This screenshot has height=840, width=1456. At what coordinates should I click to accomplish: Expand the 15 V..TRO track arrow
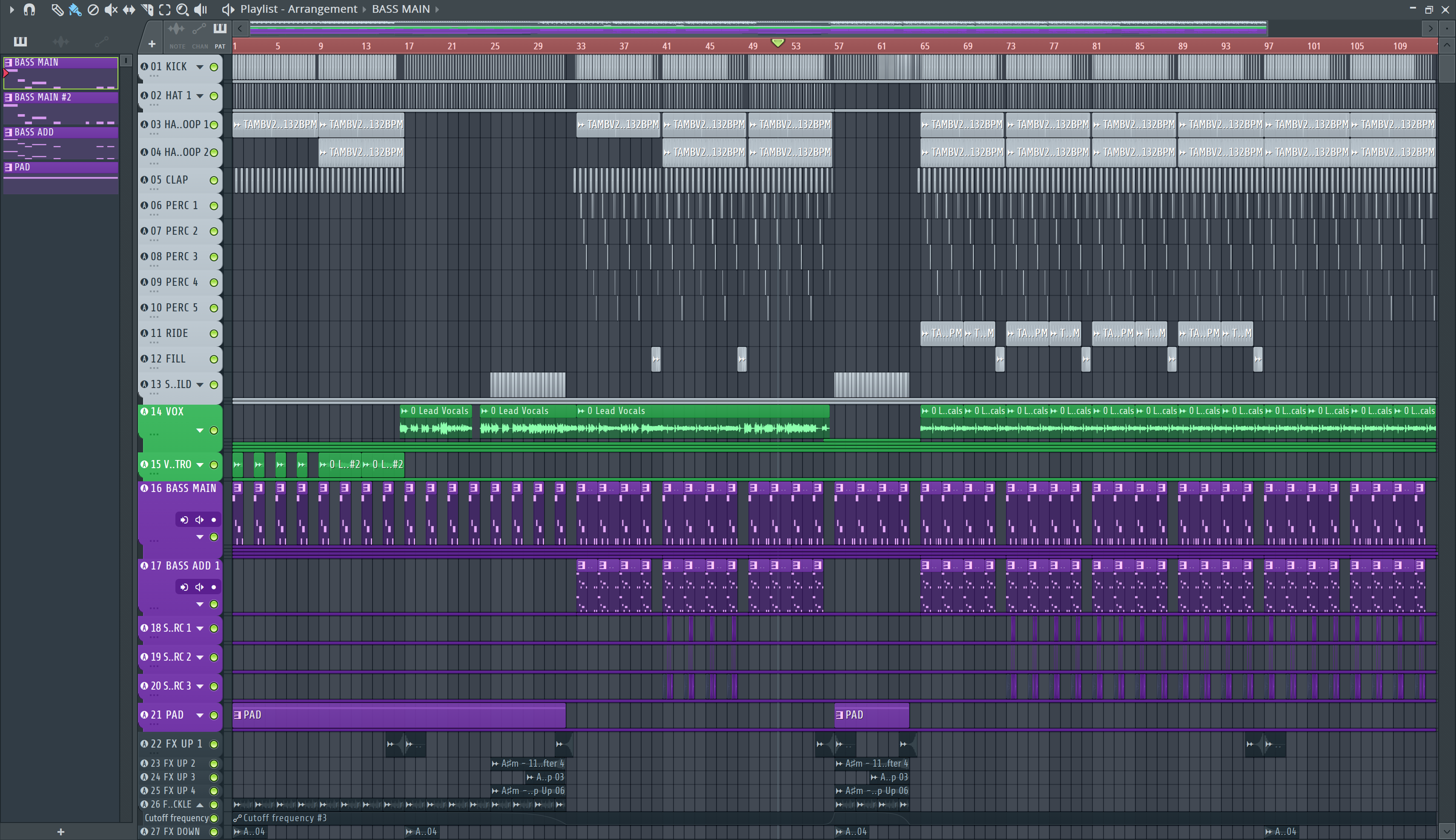[200, 465]
